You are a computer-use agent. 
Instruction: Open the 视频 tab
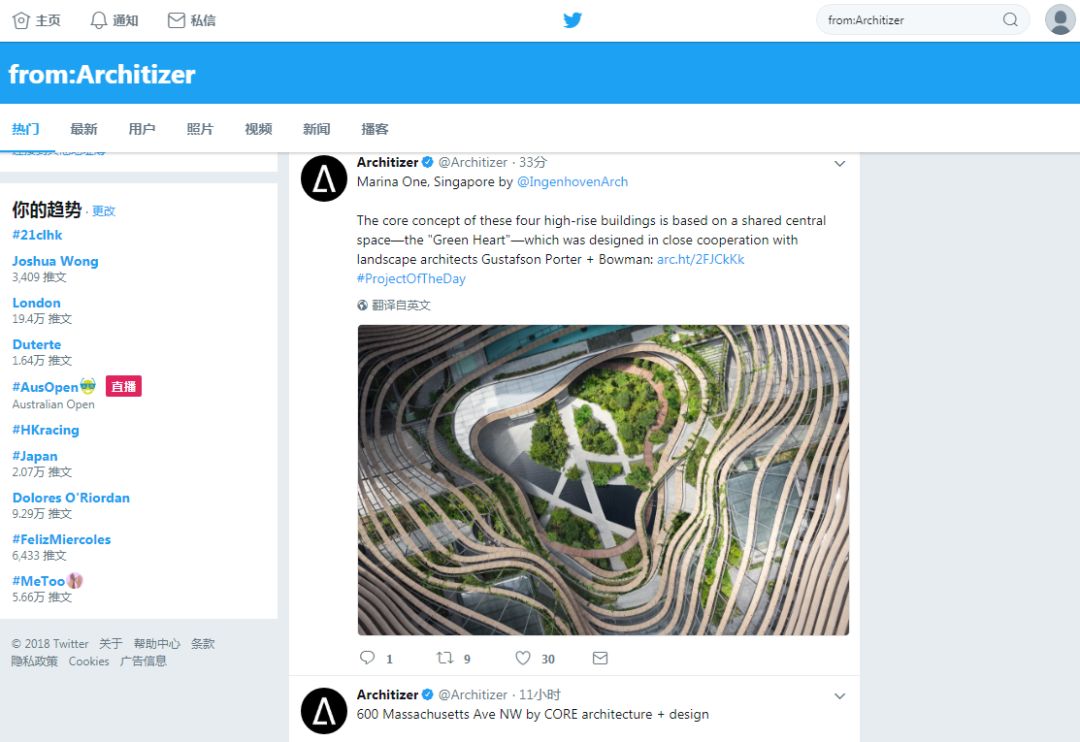click(x=258, y=129)
